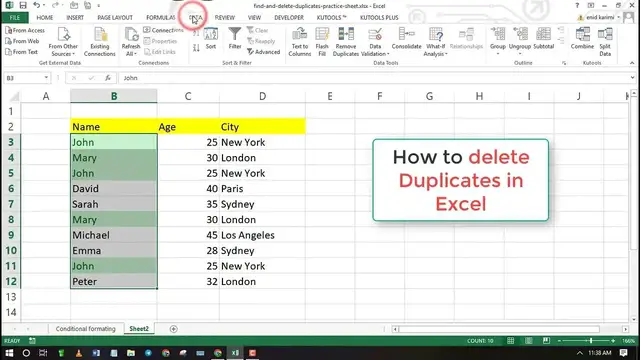640x360 pixels.
Task: Switch to PAGE LAYOUT tab
Action: 115,18
